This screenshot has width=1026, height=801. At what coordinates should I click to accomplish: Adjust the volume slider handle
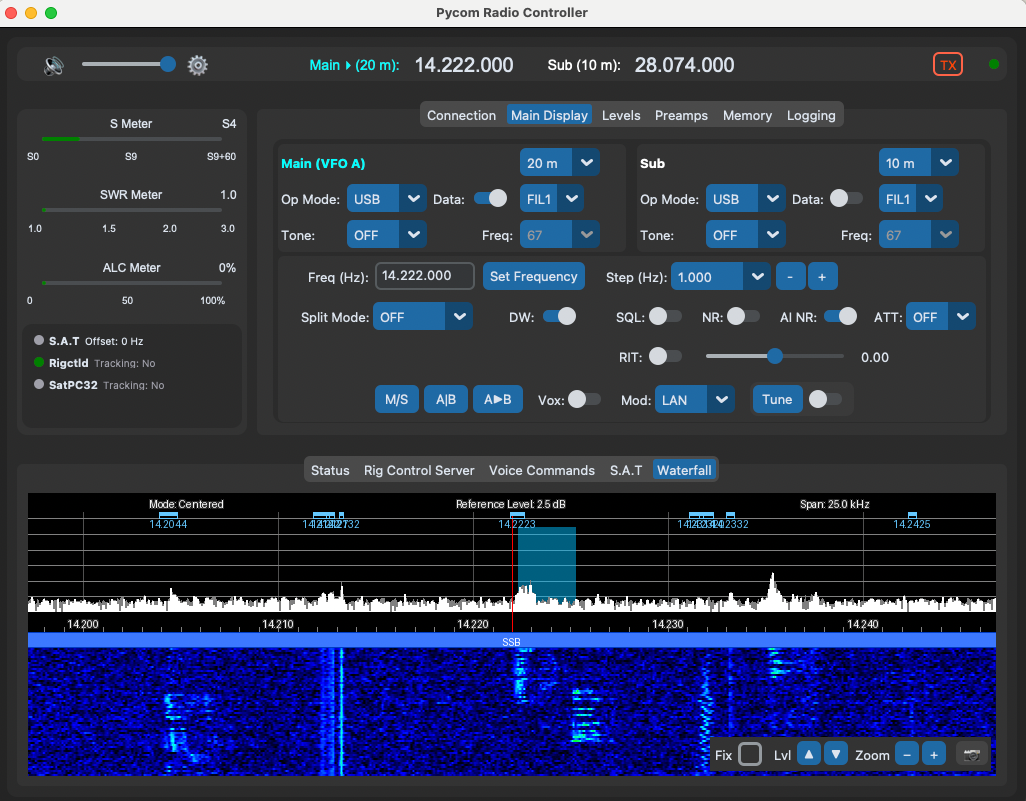168,64
